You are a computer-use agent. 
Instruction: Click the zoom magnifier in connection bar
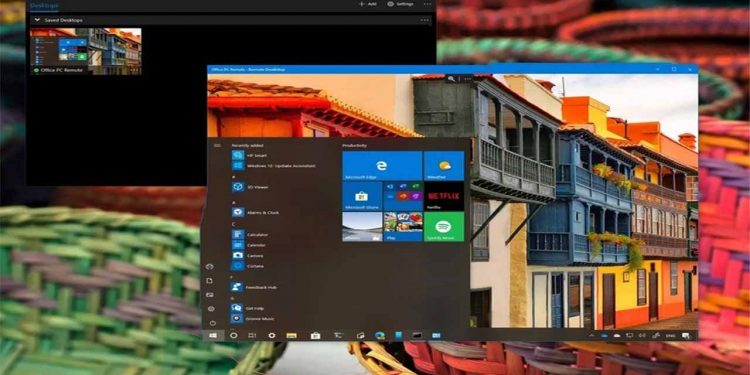click(x=451, y=79)
